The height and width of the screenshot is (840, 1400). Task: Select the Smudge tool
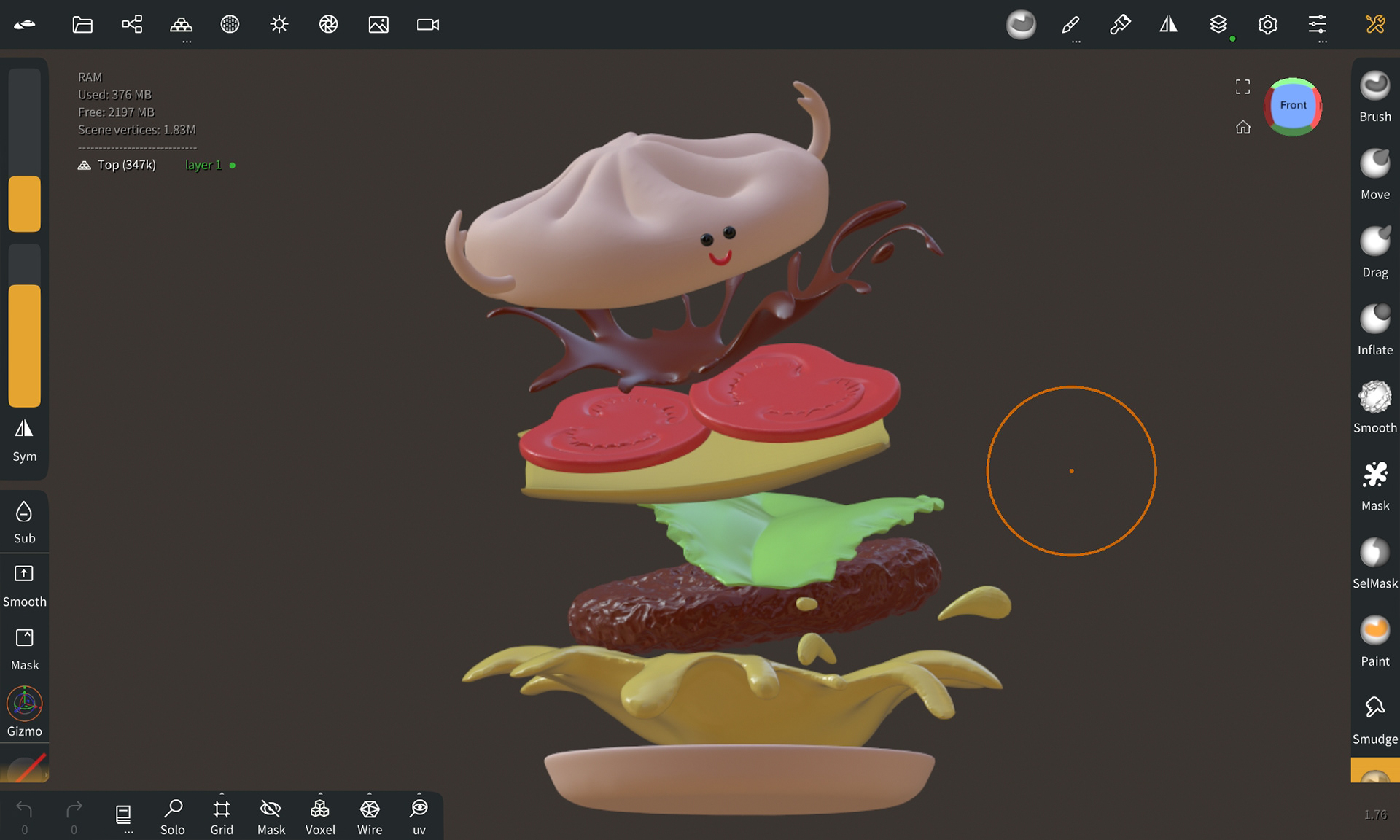1374,718
